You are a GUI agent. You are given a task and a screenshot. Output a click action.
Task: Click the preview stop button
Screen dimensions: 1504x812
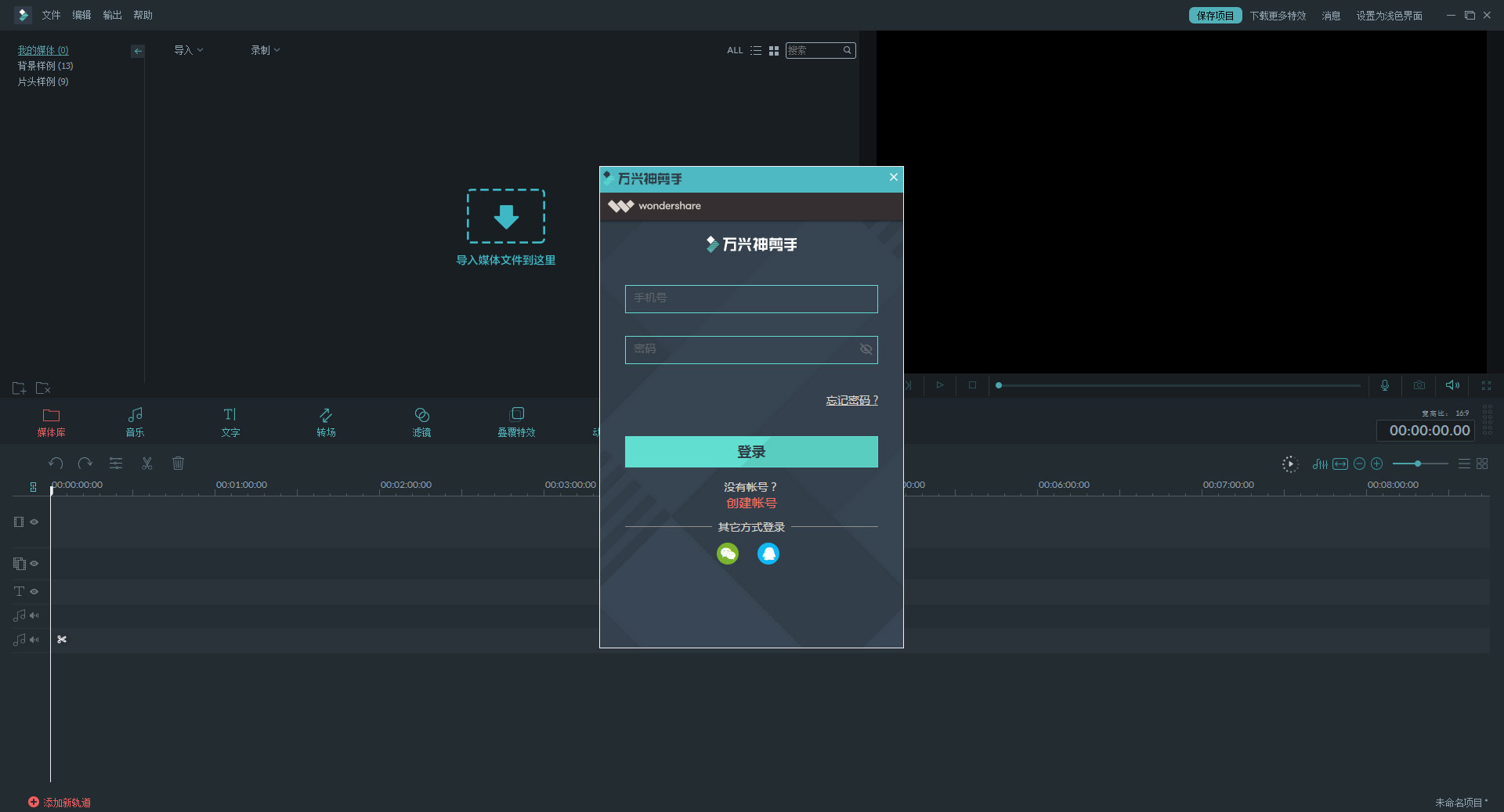click(x=972, y=384)
